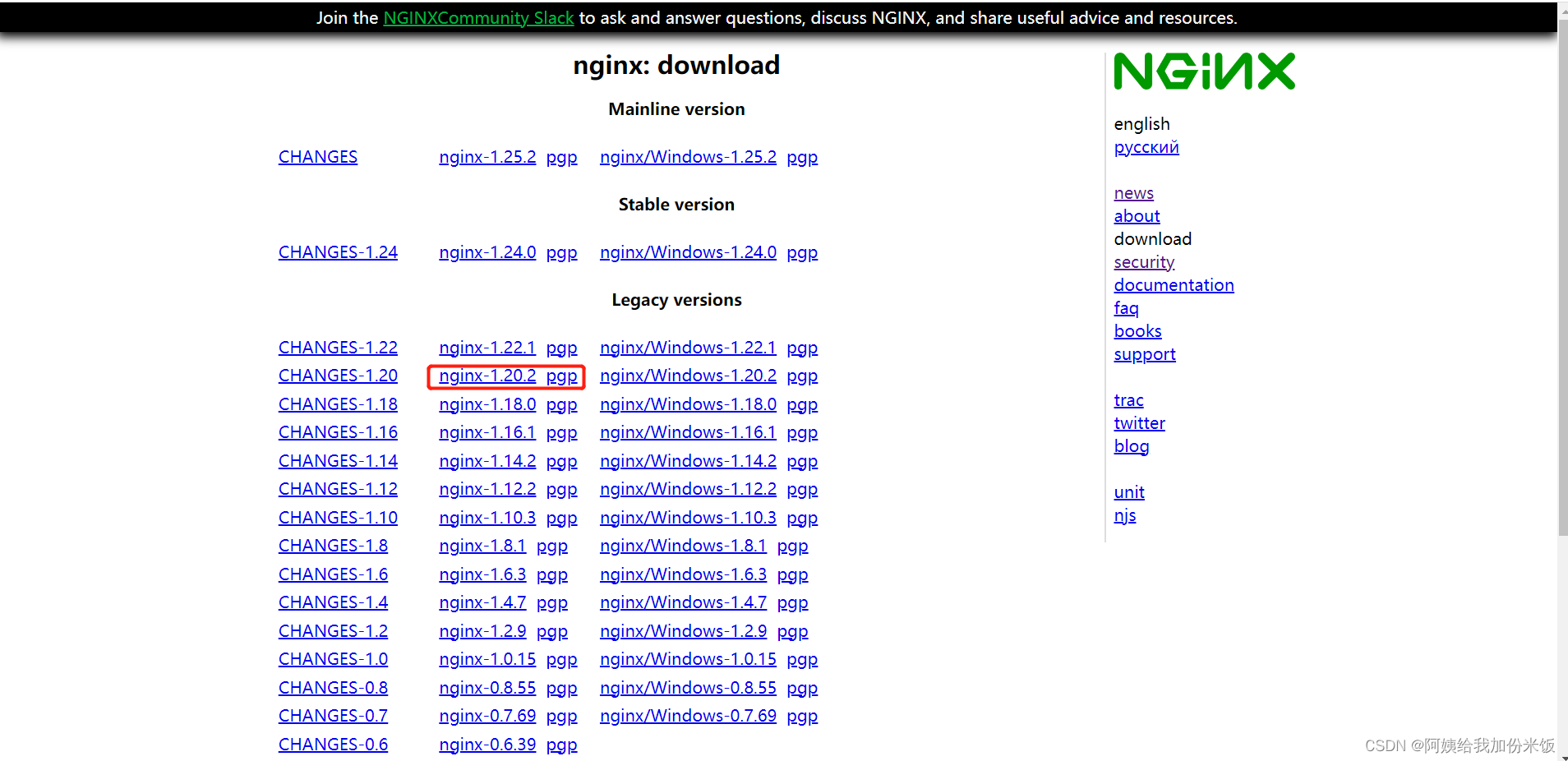Image resolution: width=1568 pixels, height=761 pixels.
Task: Download legacy nginx-0.6.39
Action: (x=487, y=744)
